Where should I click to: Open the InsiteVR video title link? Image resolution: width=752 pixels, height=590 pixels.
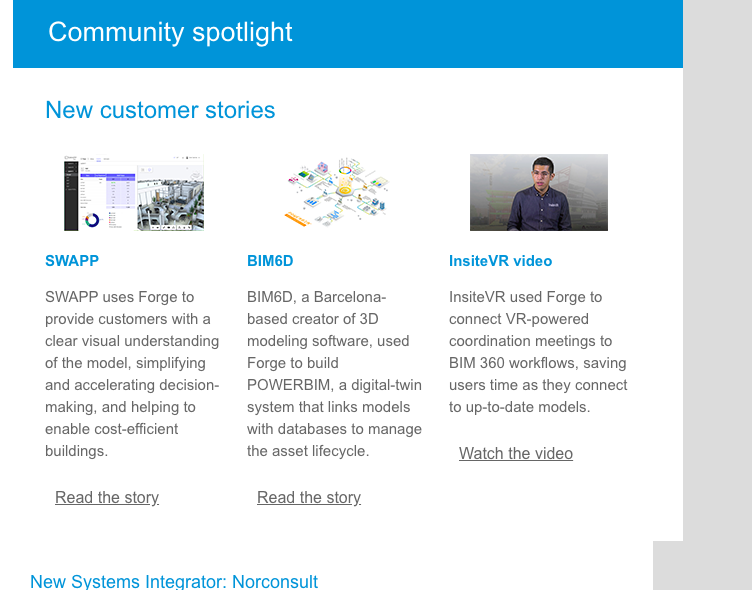[500, 261]
